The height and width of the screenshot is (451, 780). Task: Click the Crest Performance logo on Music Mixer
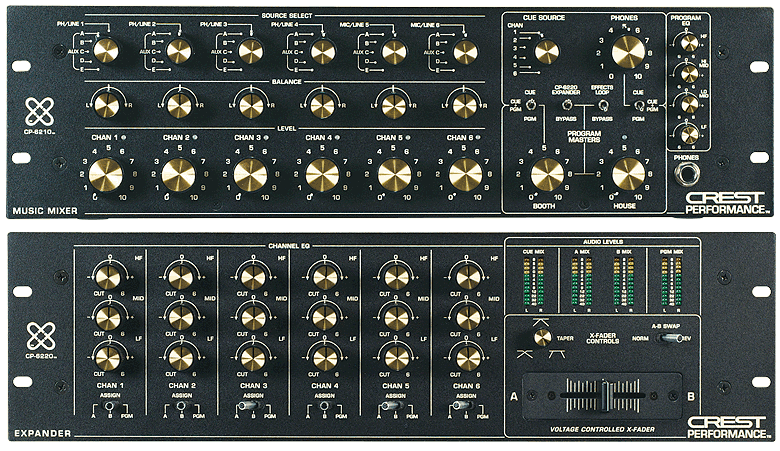click(x=727, y=203)
